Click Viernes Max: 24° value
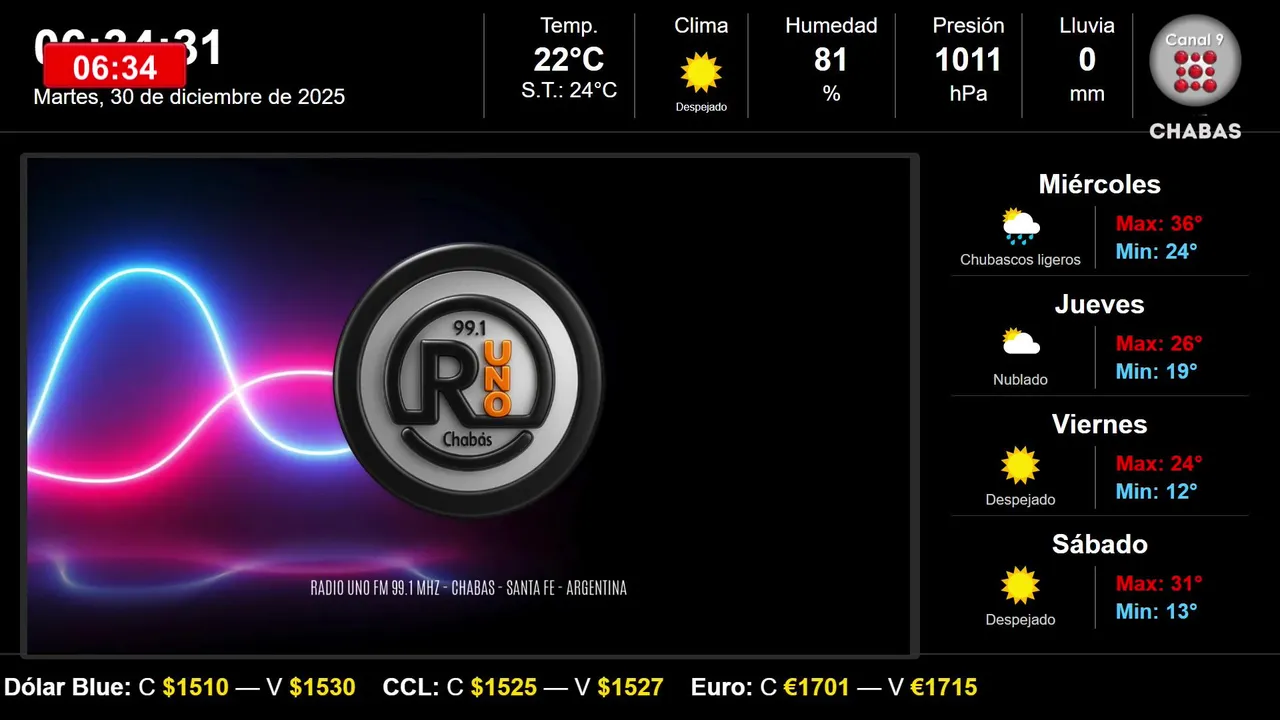Screen dimensions: 1280x720 pyautogui.click(x=1159, y=464)
